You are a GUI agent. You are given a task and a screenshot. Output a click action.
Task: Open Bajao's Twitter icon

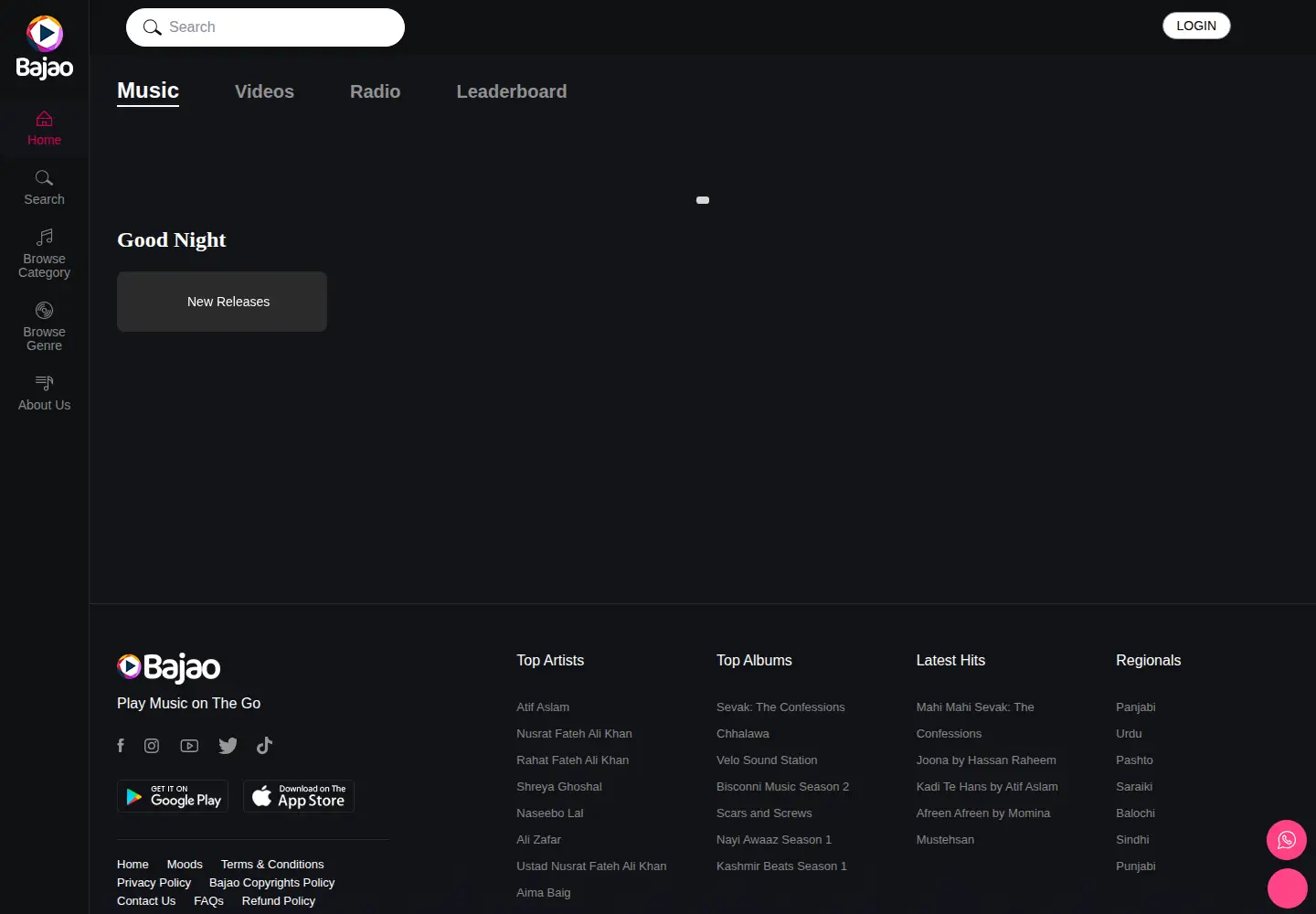(228, 746)
